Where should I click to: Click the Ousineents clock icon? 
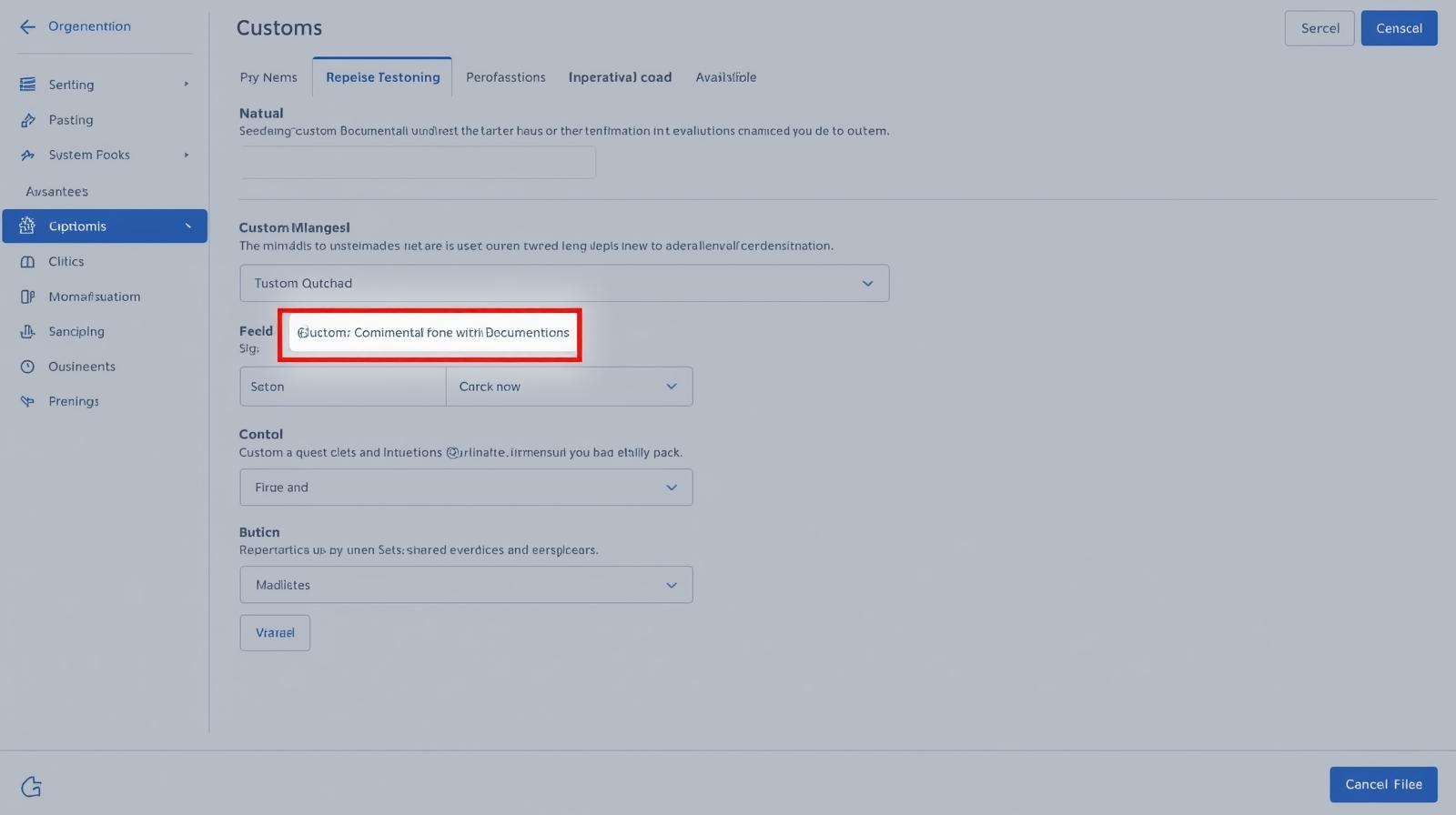click(27, 367)
